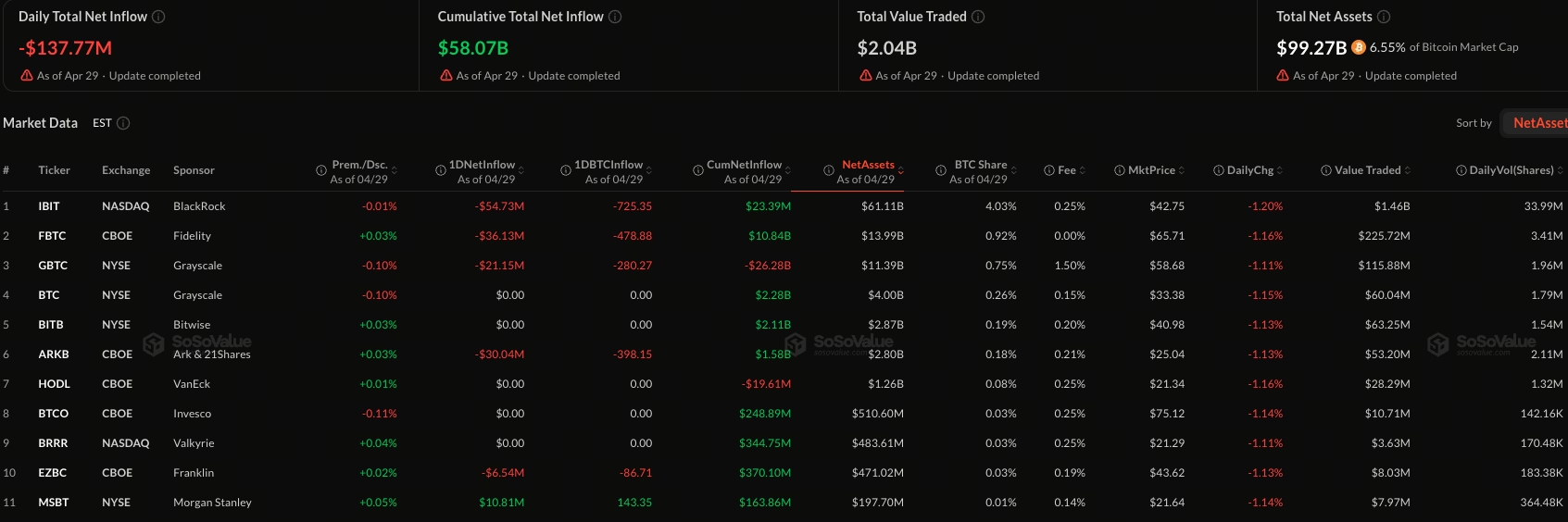The width and height of the screenshot is (1568, 522).
Task: Open info icon for MktPrice column
Action: click(x=1120, y=170)
